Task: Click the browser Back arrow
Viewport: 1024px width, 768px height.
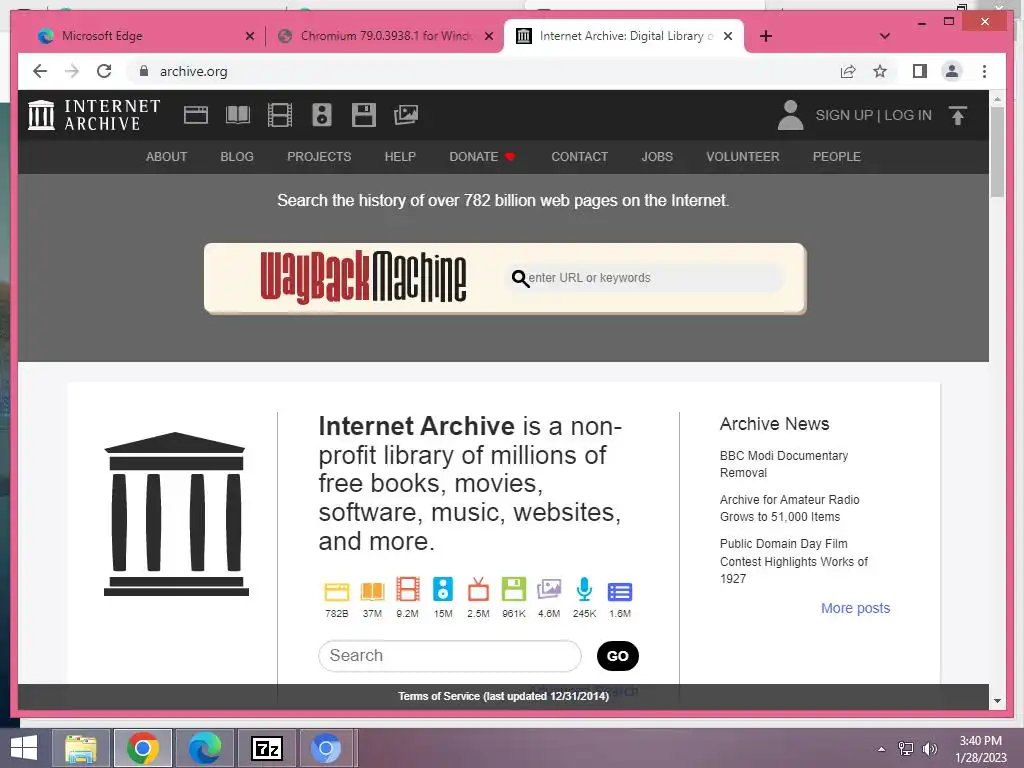Action: point(40,71)
